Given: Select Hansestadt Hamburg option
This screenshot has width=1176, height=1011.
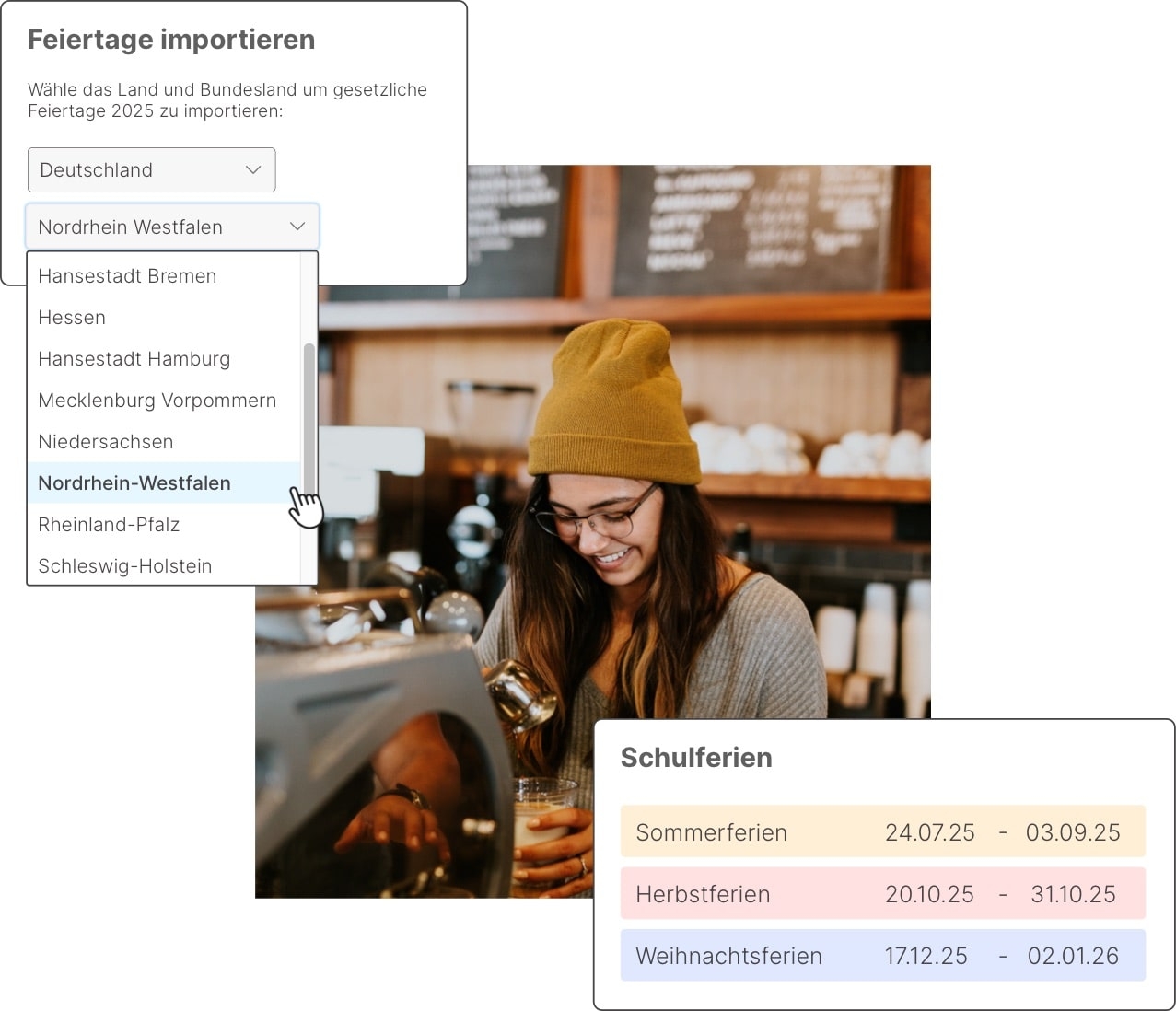Looking at the screenshot, I should (134, 359).
